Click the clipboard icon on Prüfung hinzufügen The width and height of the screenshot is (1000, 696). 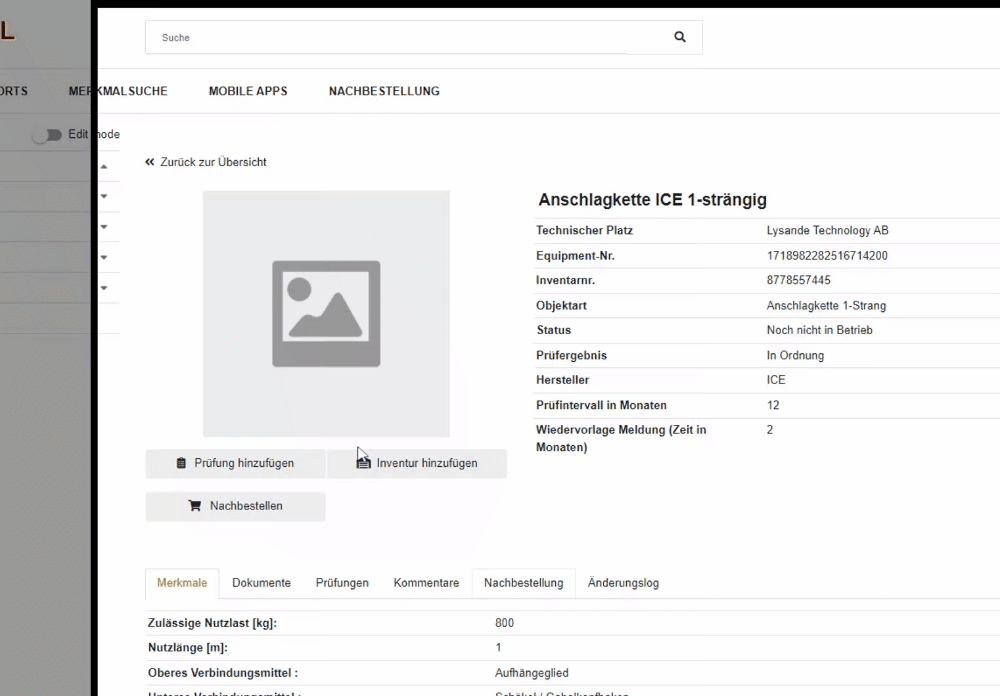(x=181, y=464)
